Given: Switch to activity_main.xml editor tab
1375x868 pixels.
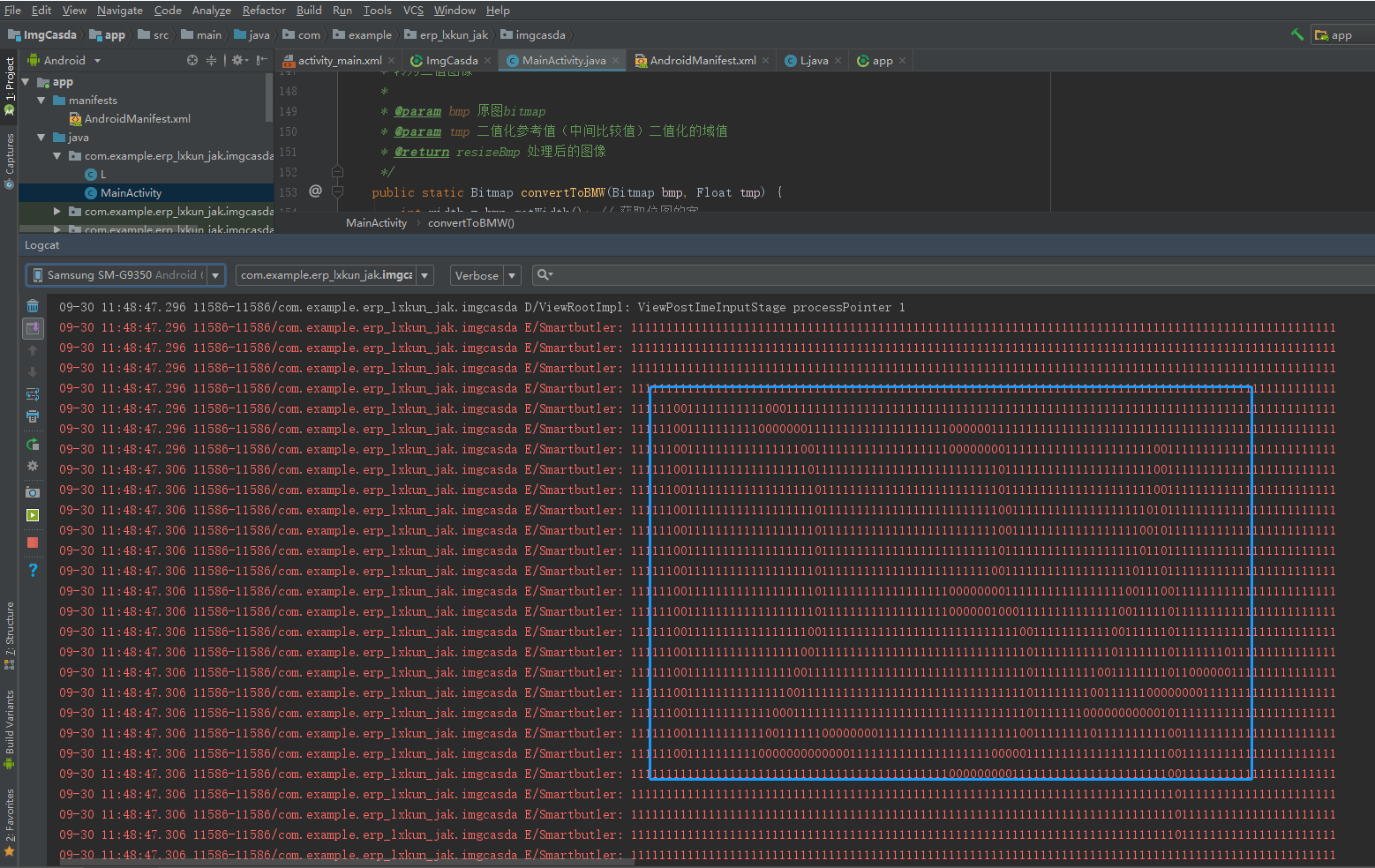Looking at the screenshot, I should [339, 60].
